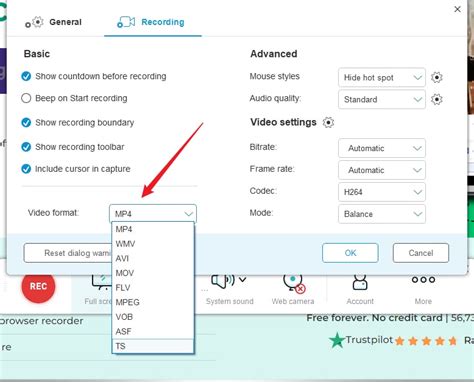The width and height of the screenshot is (474, 382).
Task: Choose AVI from the format list
Action: point(153,259)
